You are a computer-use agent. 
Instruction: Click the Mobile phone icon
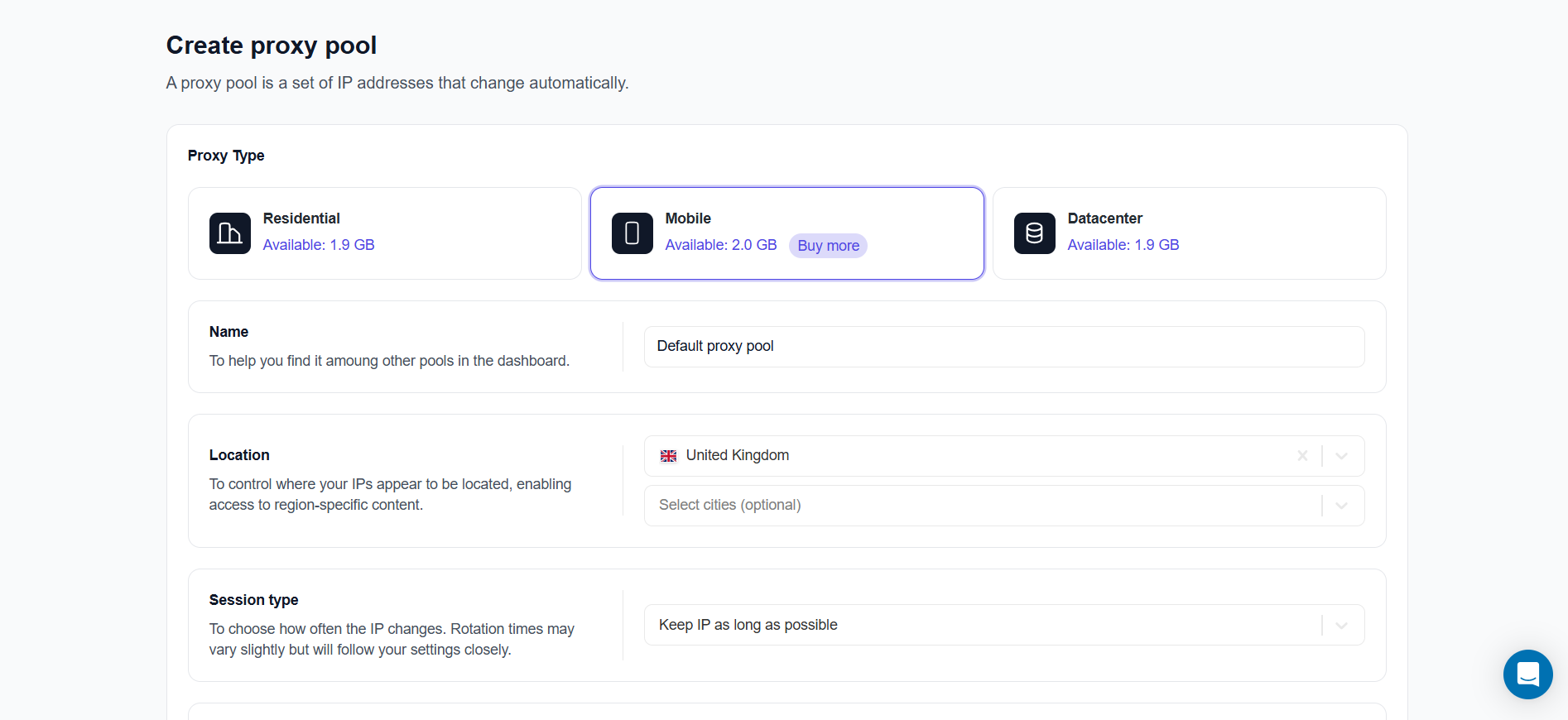[x=632, y=233]
